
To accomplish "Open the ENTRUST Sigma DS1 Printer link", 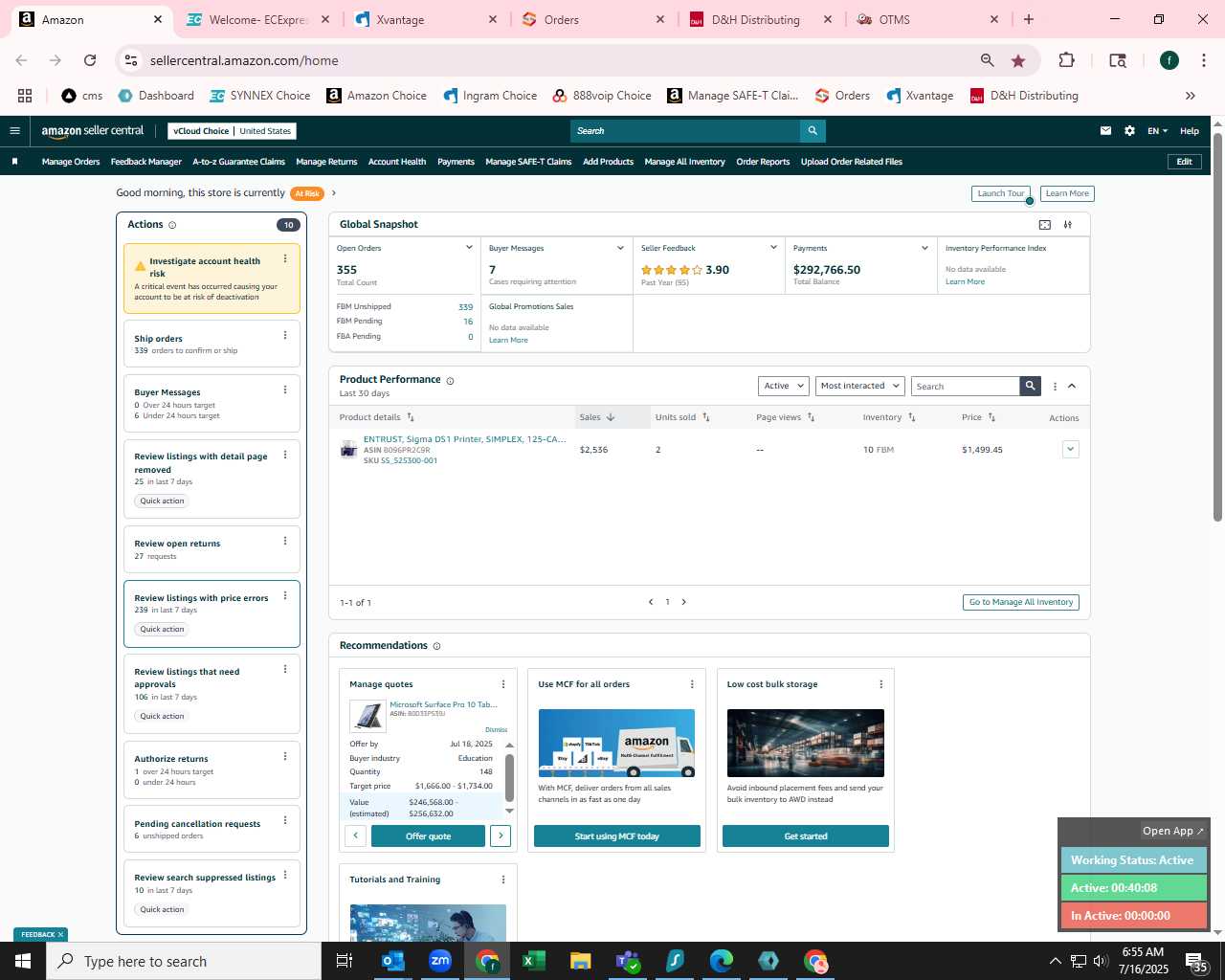I will coord(465,439).
